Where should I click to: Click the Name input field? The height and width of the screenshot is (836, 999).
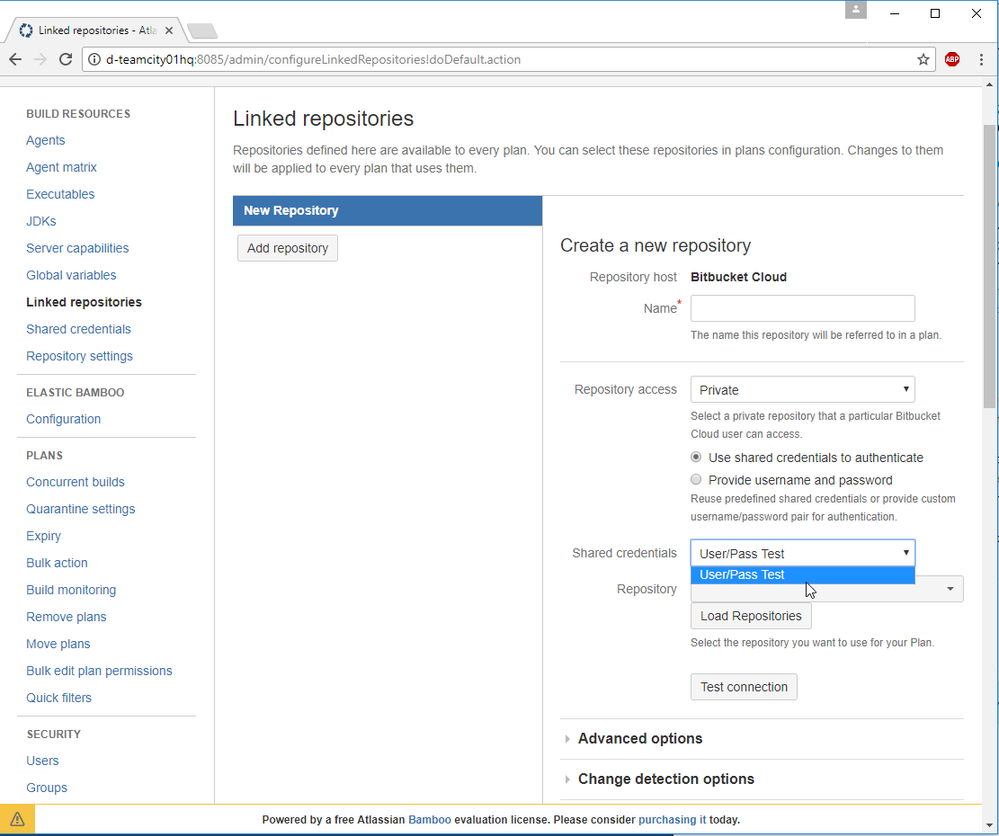click(x=802, y=308)
